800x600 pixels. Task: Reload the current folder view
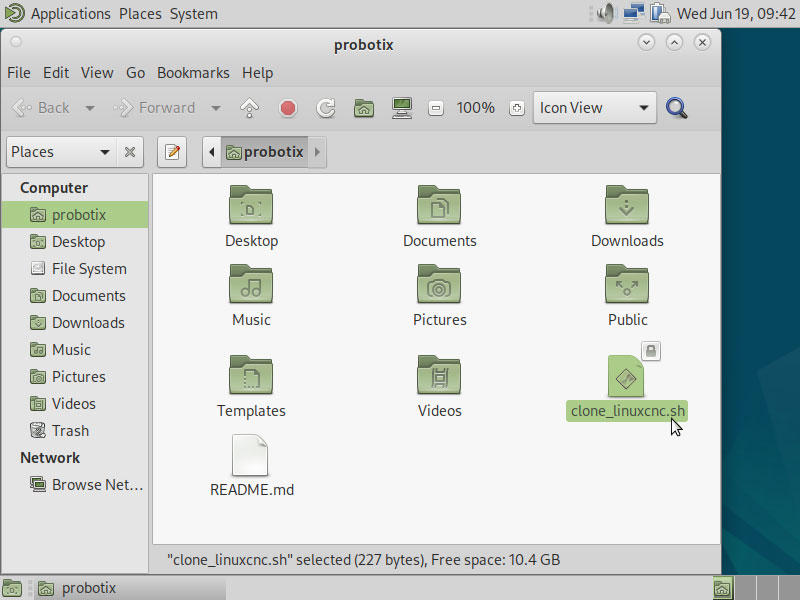pos(325,108)
